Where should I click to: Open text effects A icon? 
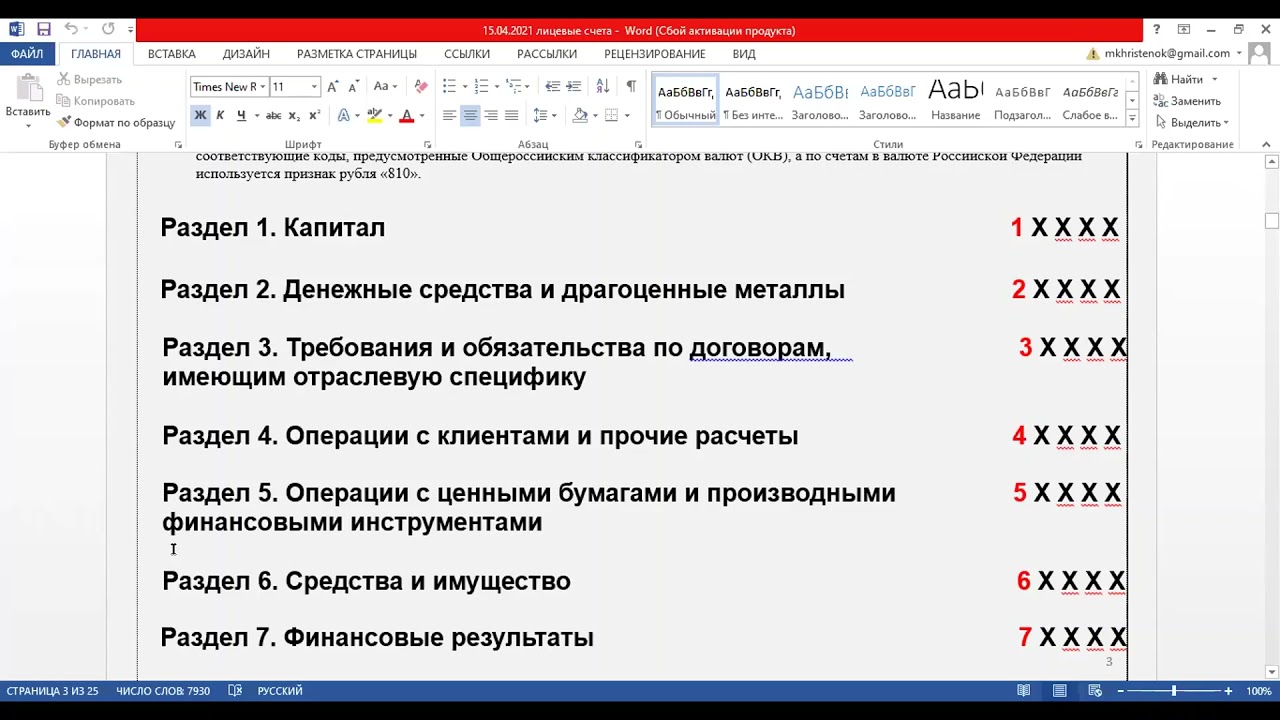[x=344, y=116]
